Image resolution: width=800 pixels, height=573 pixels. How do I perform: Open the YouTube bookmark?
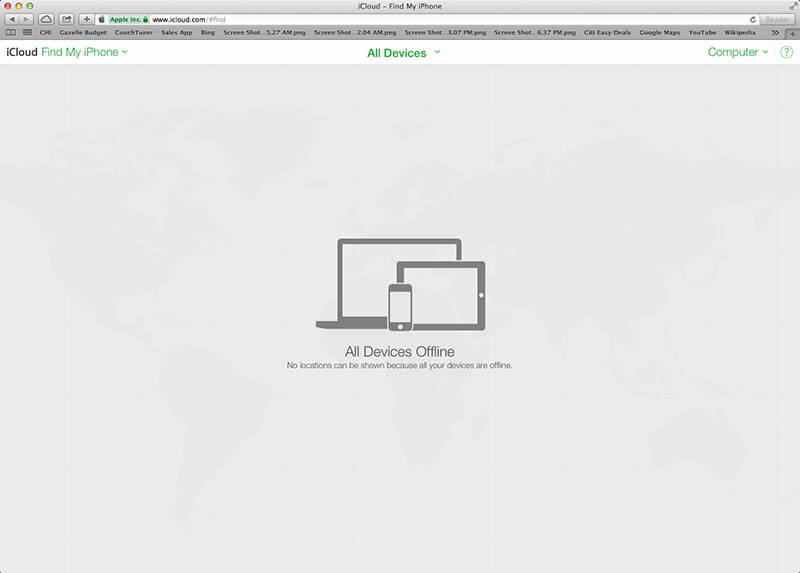point(702,33)
